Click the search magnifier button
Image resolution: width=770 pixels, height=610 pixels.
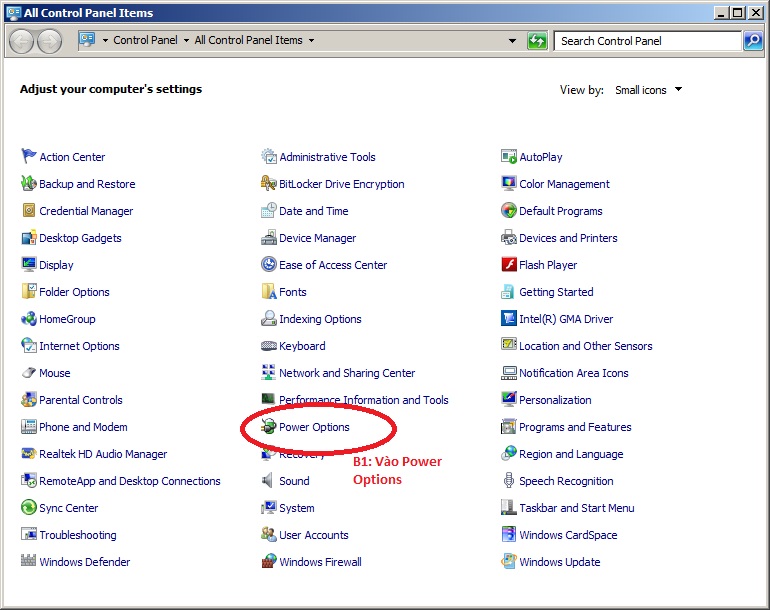pos(753,41)
